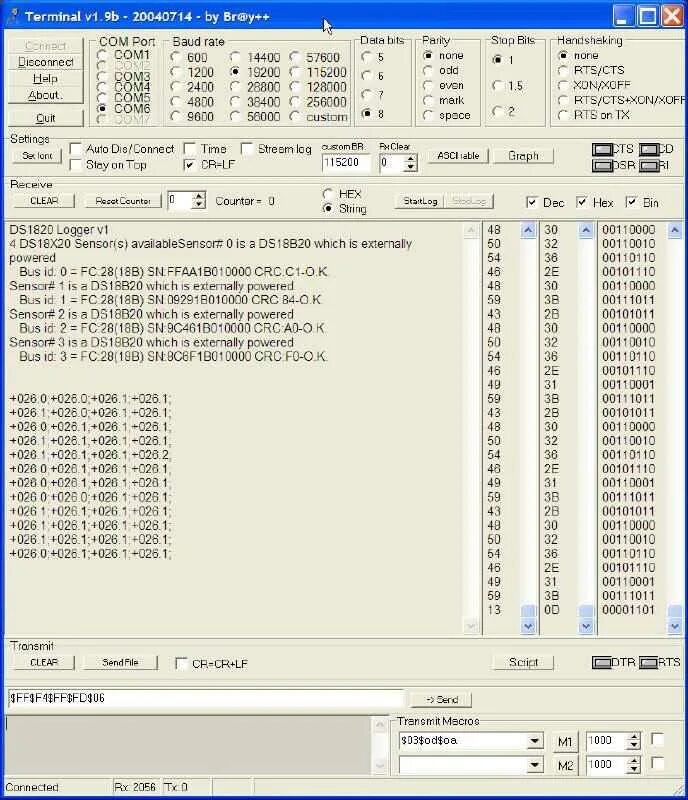
Task: Decrease M2 macro delay value
Action: (633, 768)
